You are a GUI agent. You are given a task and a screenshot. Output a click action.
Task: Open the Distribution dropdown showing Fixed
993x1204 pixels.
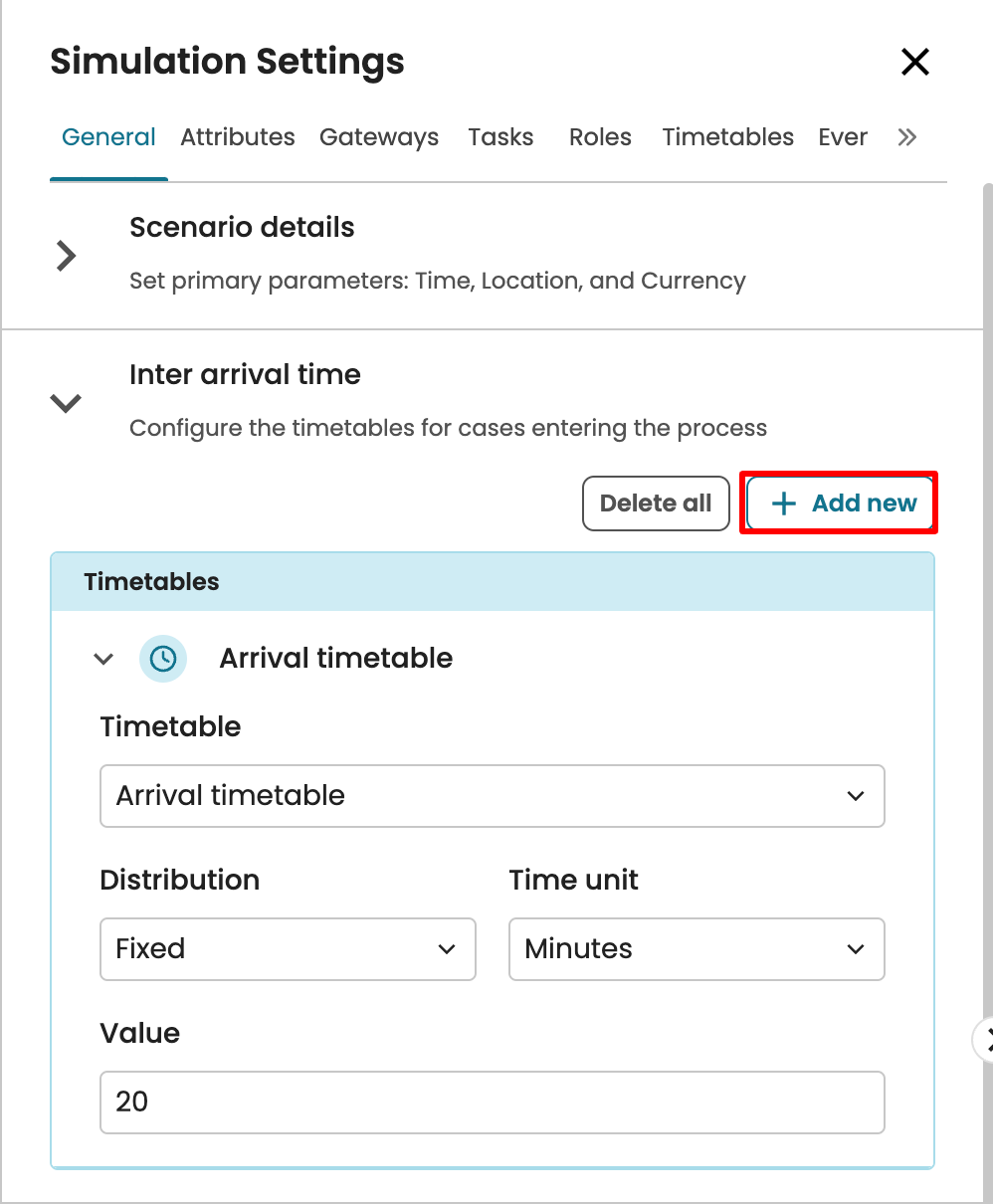[288, 949]
